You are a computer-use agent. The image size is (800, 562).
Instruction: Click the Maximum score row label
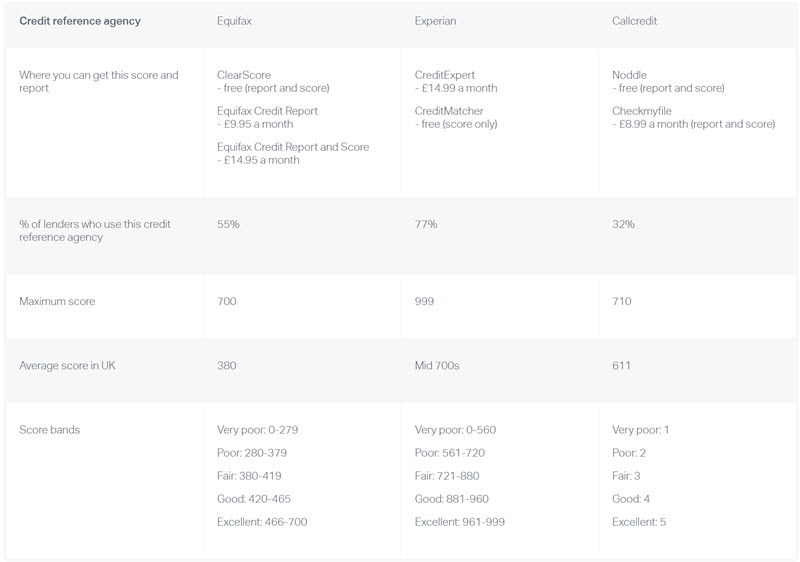coord(57,301)
